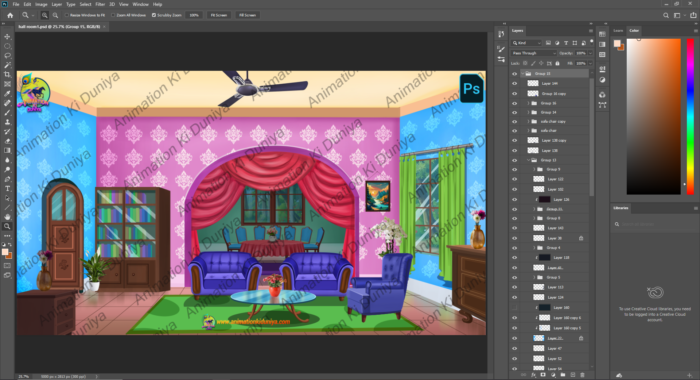Expand Group 8 folder

point(534,218)
